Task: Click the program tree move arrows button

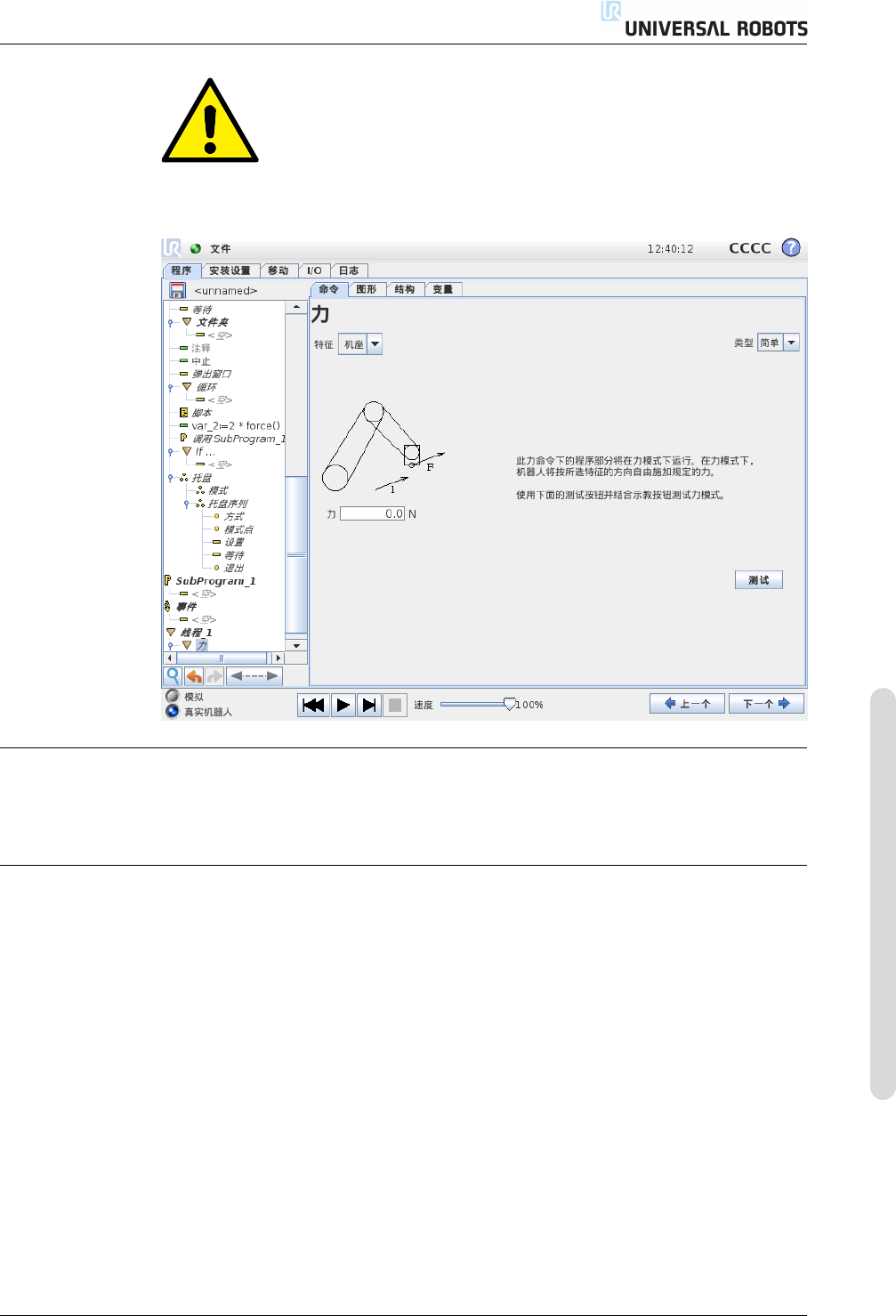Action: pos(254,676)
